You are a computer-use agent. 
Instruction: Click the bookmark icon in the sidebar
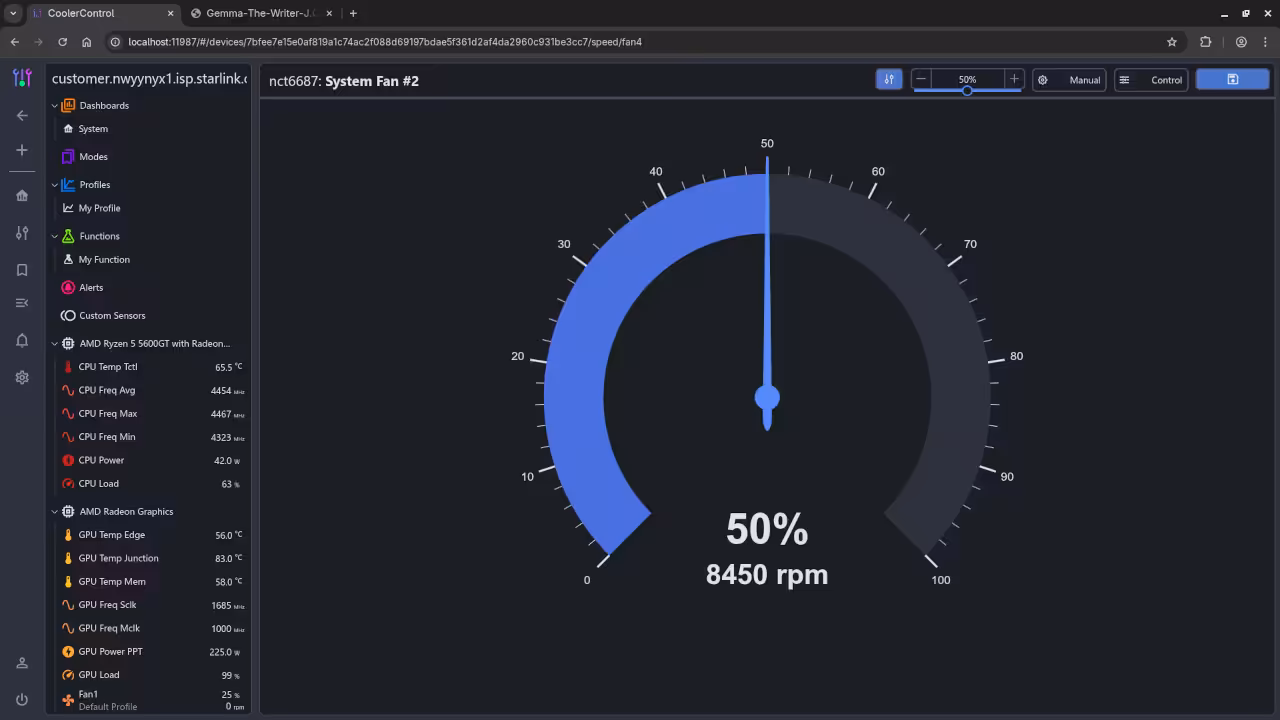pyautogui.click(x=22, y=269)
